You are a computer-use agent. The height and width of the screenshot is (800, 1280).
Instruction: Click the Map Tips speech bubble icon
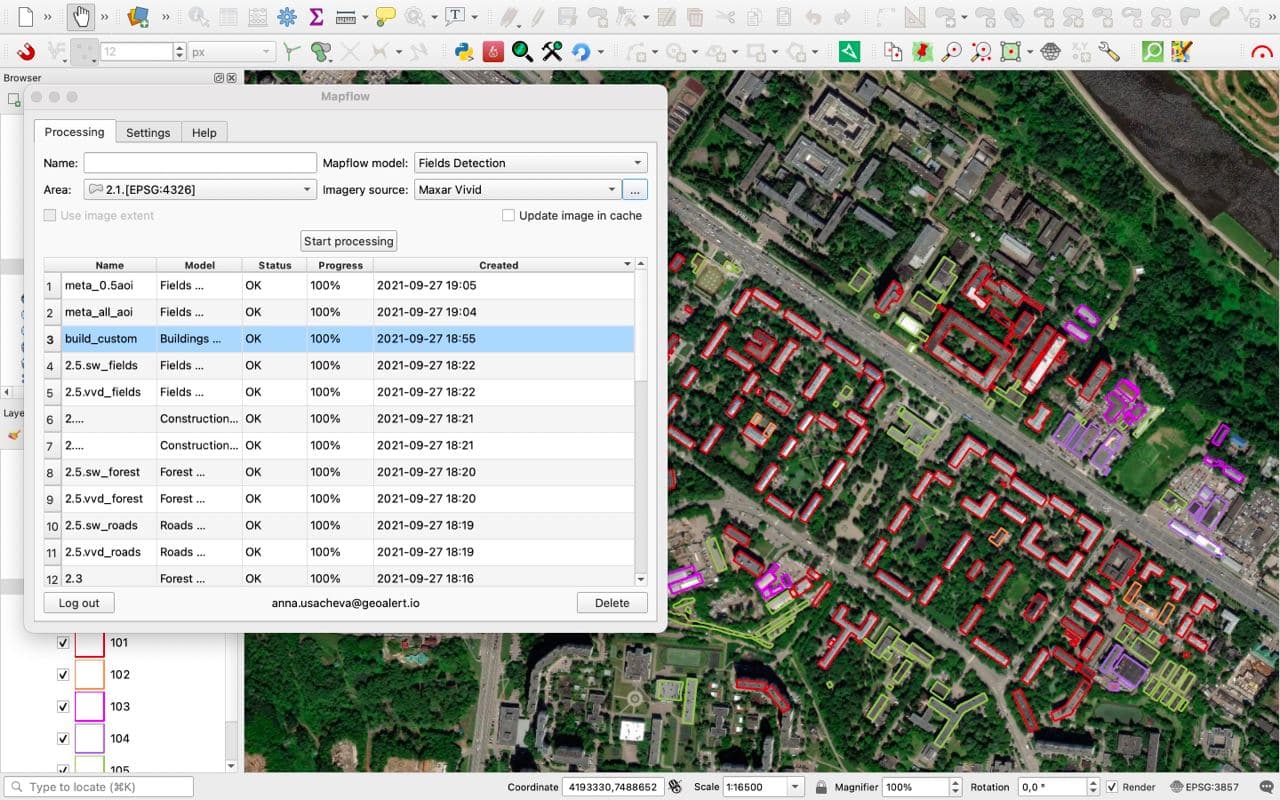tap(385, 17)
